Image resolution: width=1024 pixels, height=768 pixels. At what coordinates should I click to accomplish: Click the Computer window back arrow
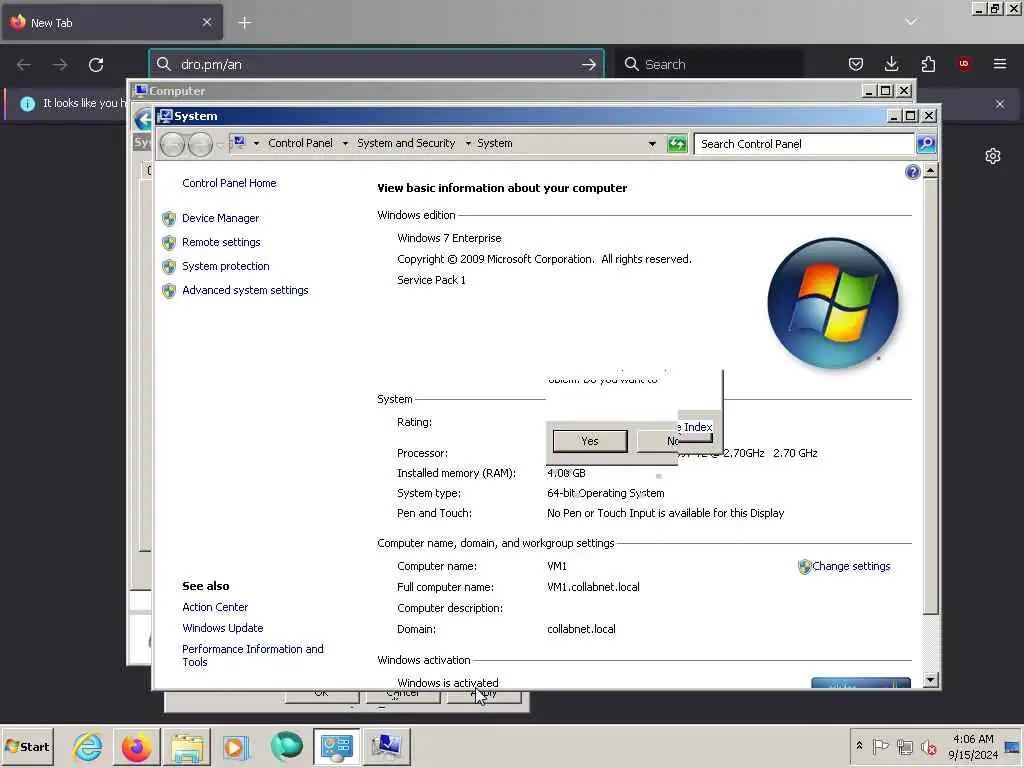pos(142,120)
